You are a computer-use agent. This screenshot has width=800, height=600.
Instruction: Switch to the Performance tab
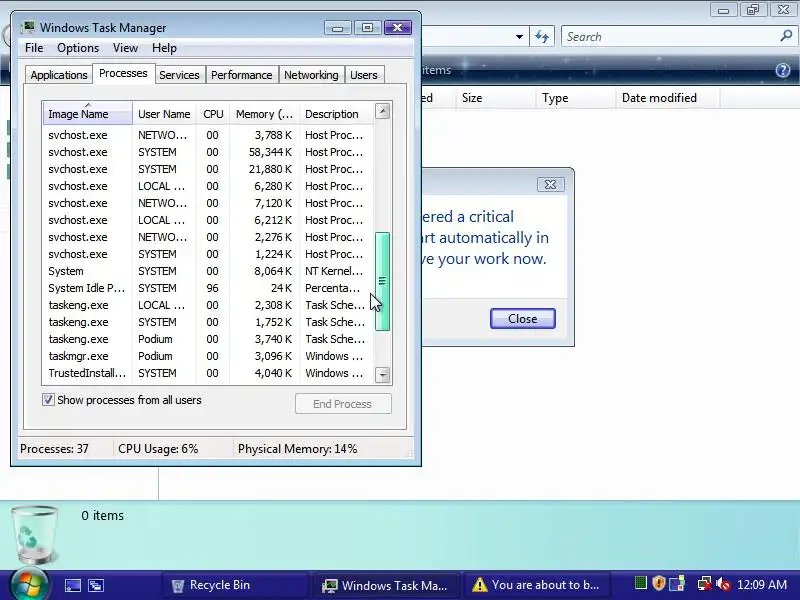coord(242,75)
